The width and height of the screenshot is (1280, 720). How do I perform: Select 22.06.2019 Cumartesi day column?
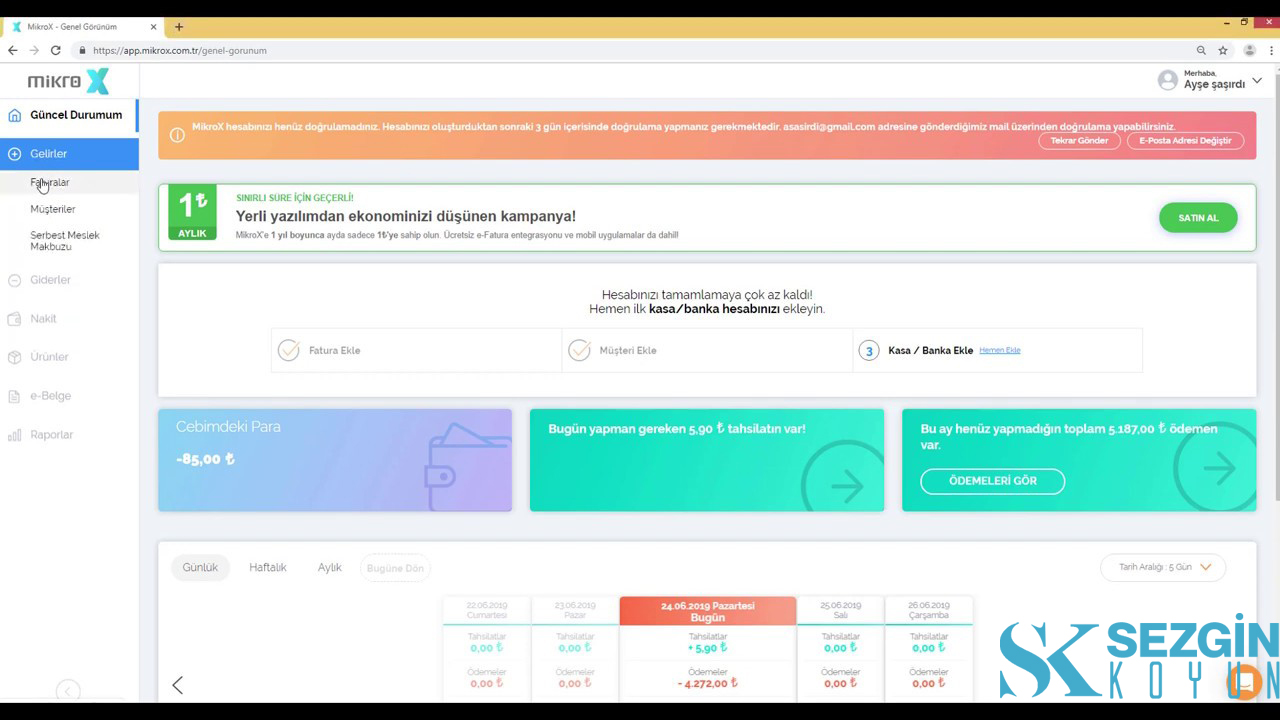coord(487,610)
